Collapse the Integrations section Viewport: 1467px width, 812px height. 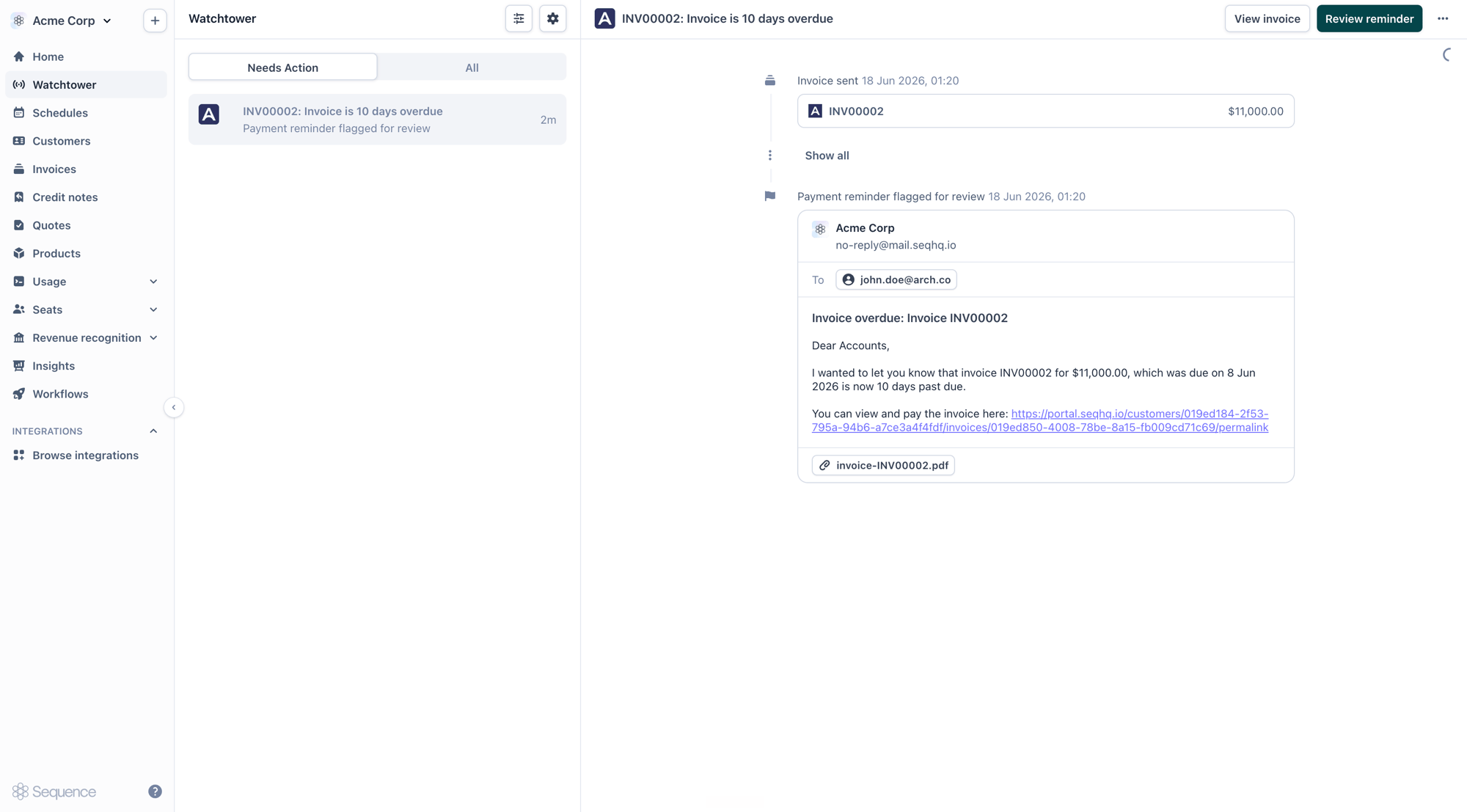(x=153, y=431)
